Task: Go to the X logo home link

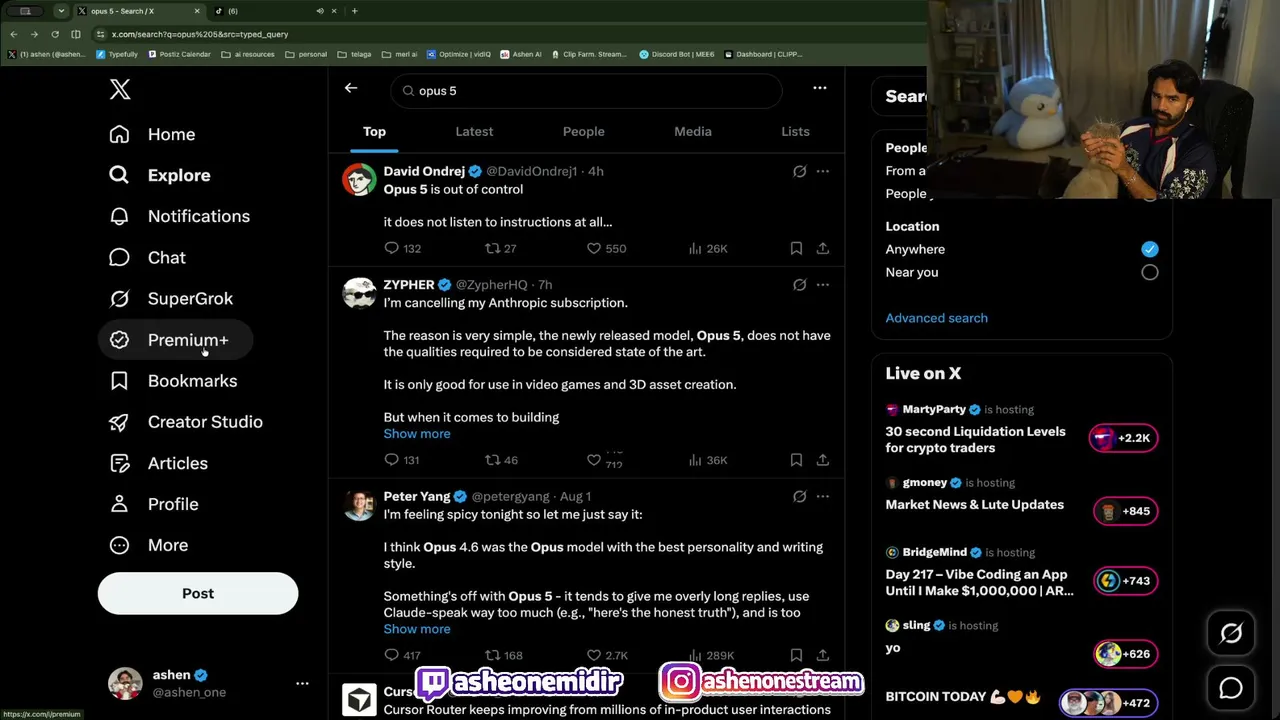Action: pos(120,89)
